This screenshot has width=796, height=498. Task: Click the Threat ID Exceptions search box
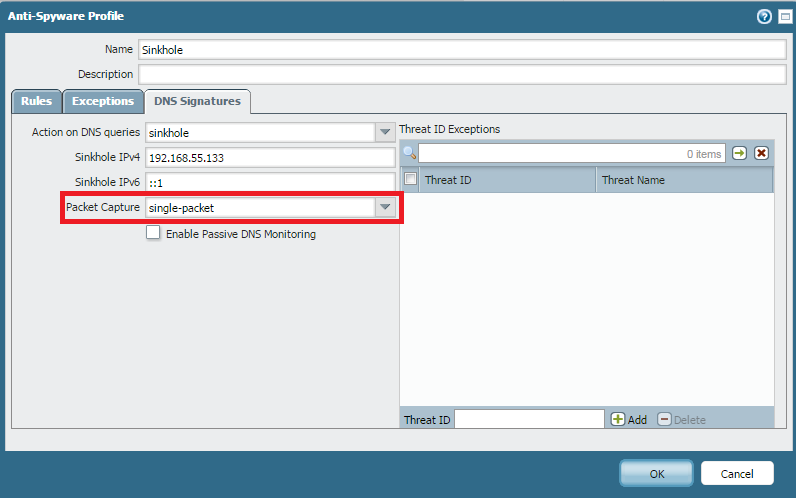572,153
